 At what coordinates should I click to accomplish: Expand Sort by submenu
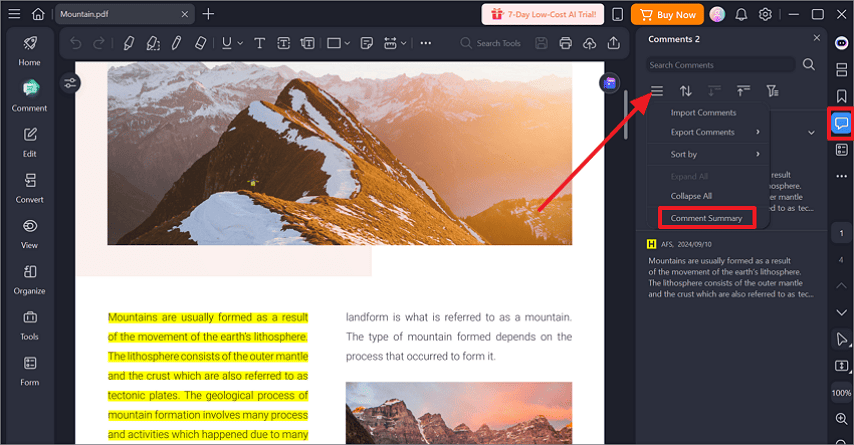[708, 154]
